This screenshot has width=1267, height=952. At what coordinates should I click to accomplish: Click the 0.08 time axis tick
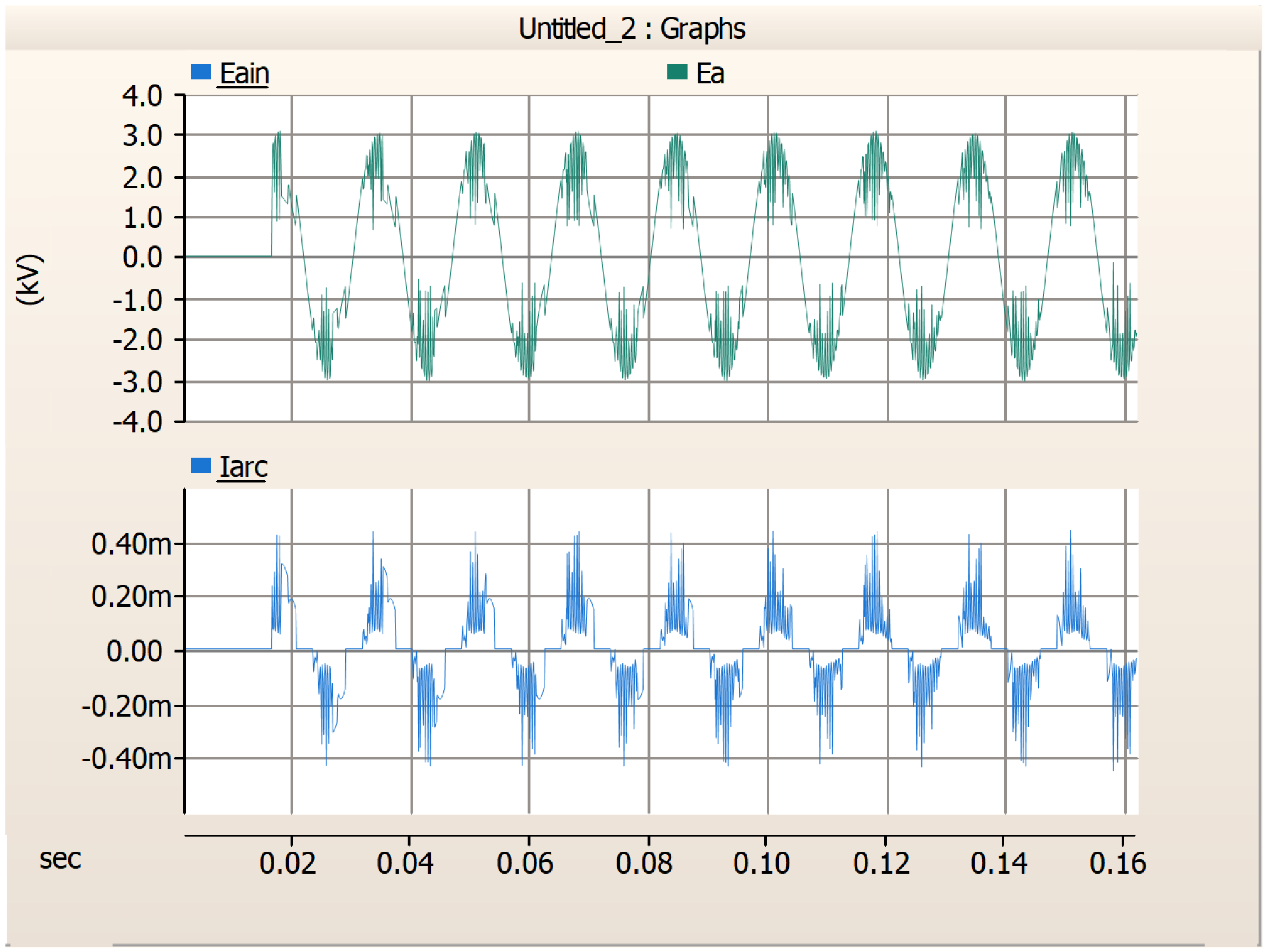click(644, 864)
